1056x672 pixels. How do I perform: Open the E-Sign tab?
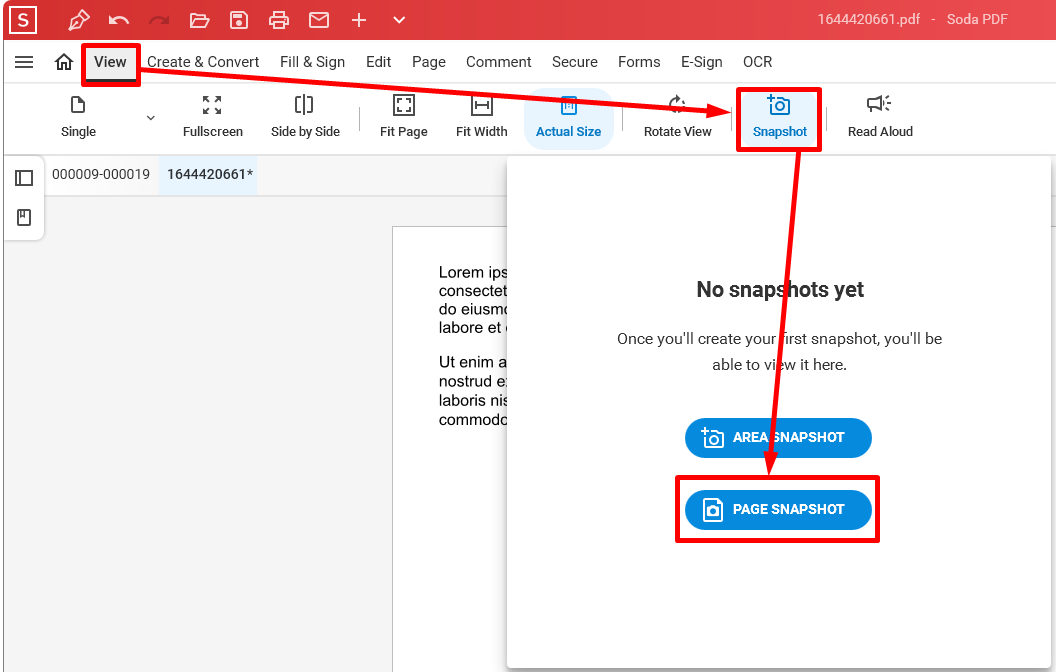(x=702, y=62)
